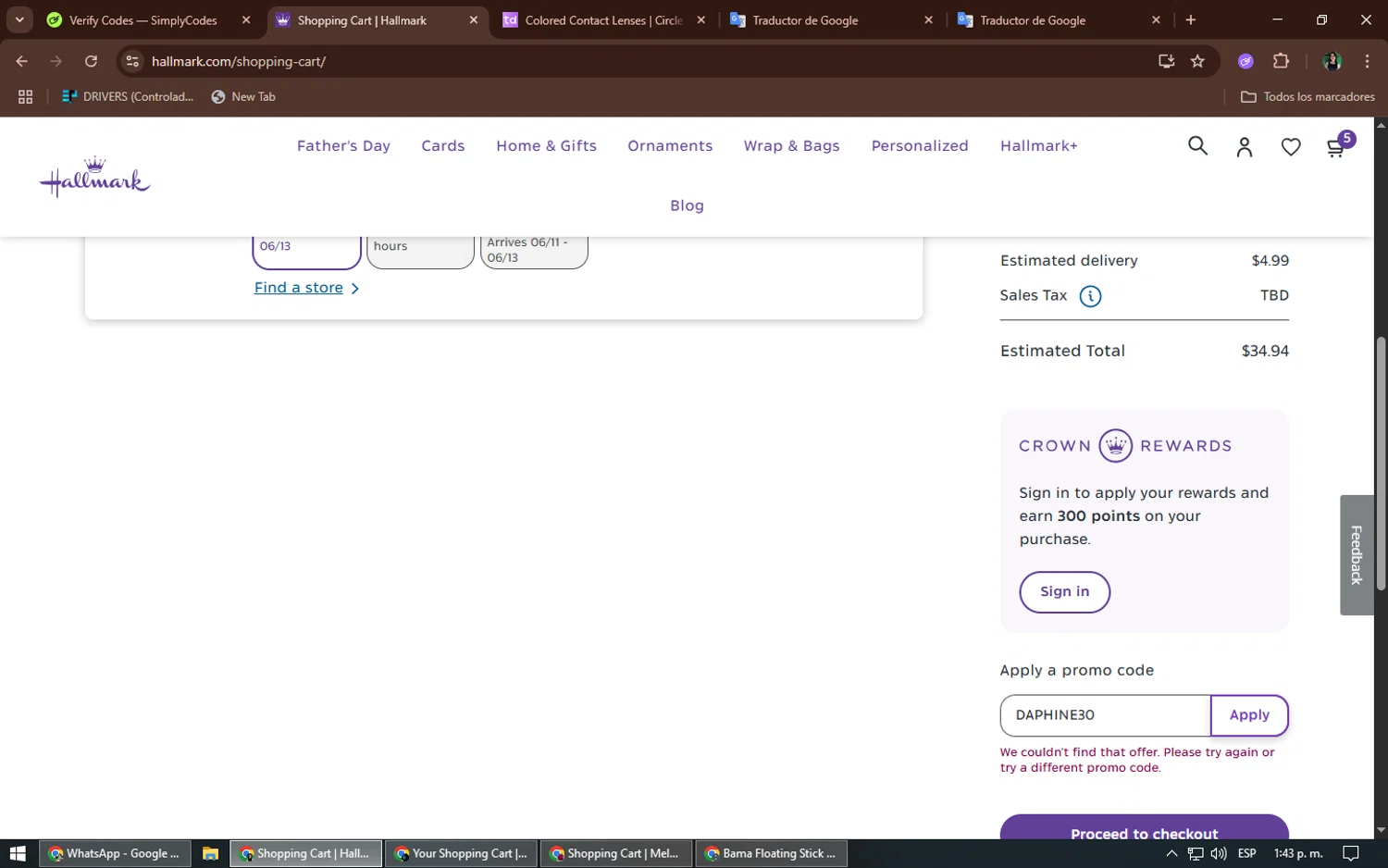Go to Hallmark logo homepage
Screen dimensions: 1388x868
94,177
